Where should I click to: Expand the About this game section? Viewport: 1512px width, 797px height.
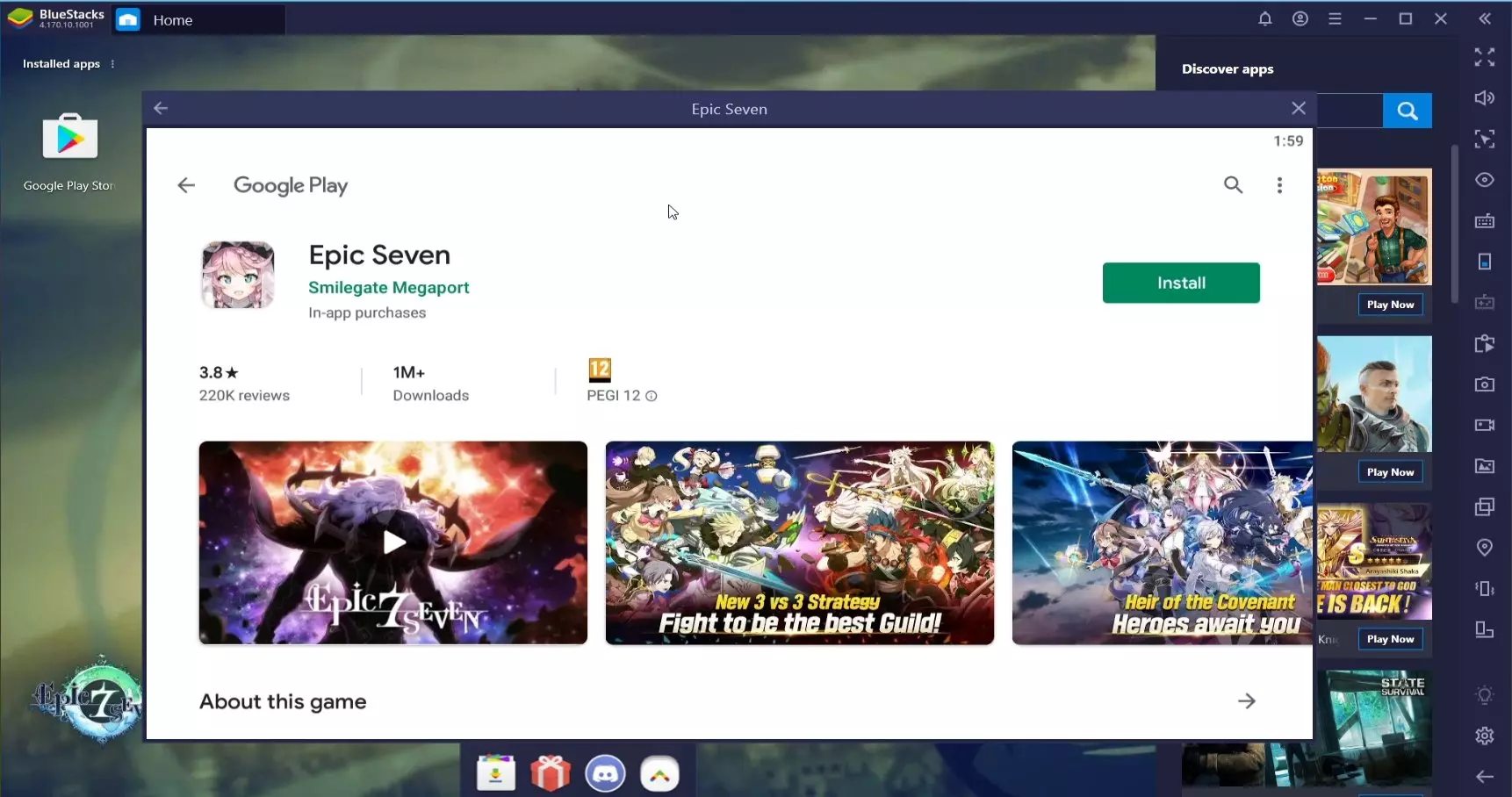click(x=1246, y=701)
